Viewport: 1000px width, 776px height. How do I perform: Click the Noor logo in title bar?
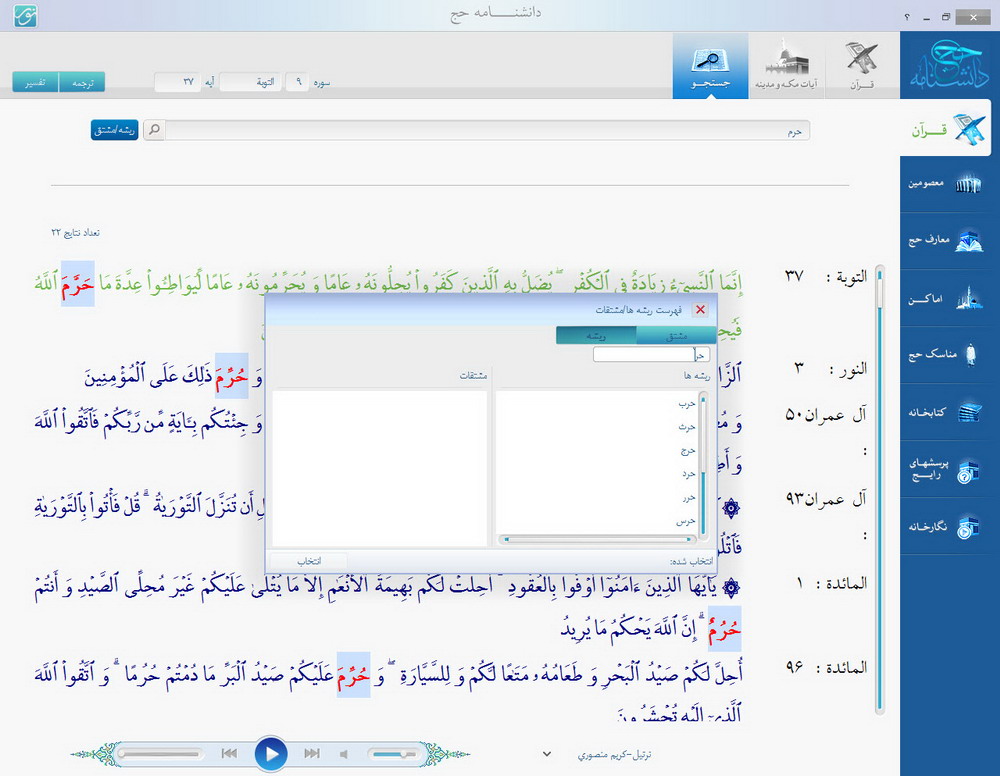tap(26, 15)
